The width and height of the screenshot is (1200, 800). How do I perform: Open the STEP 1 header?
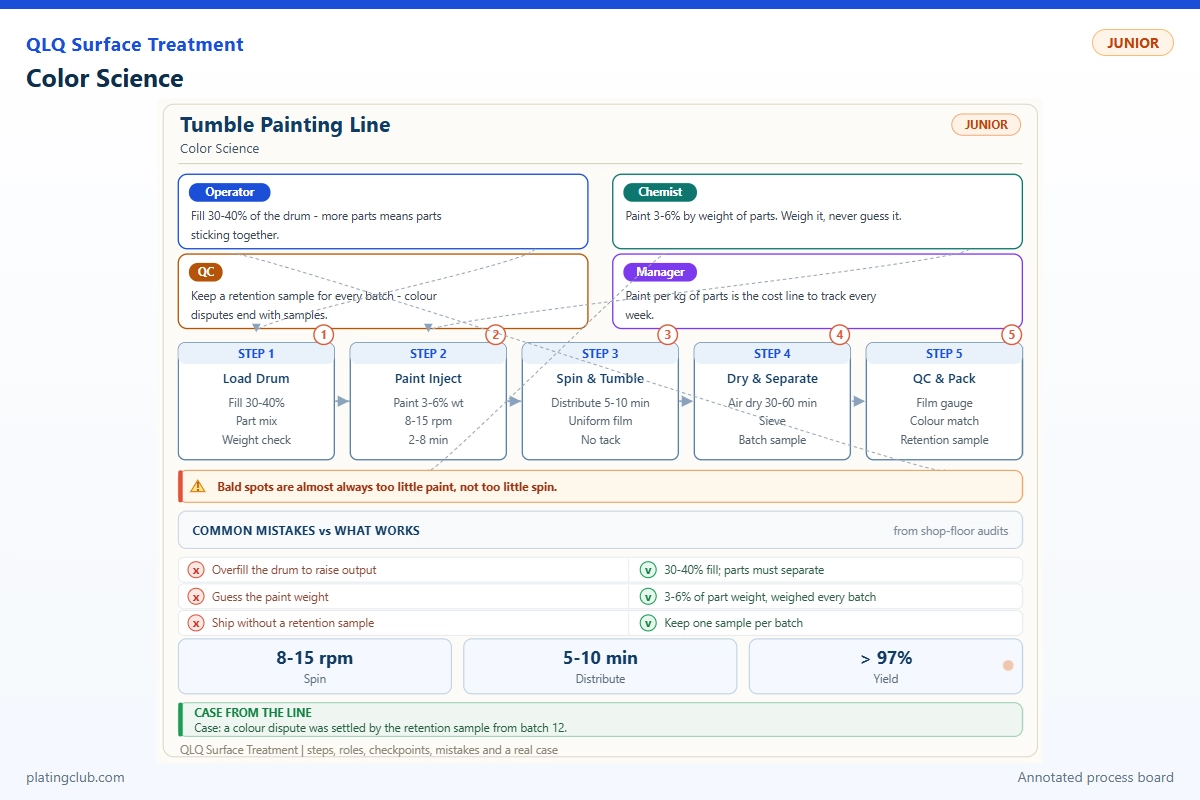pyautogui.click(x=256, y=353)
